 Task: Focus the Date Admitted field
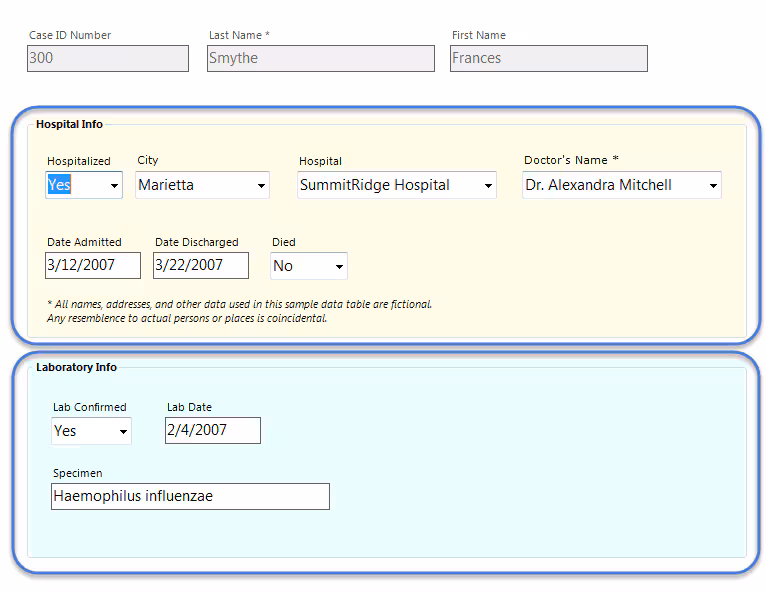coord(92,266)
